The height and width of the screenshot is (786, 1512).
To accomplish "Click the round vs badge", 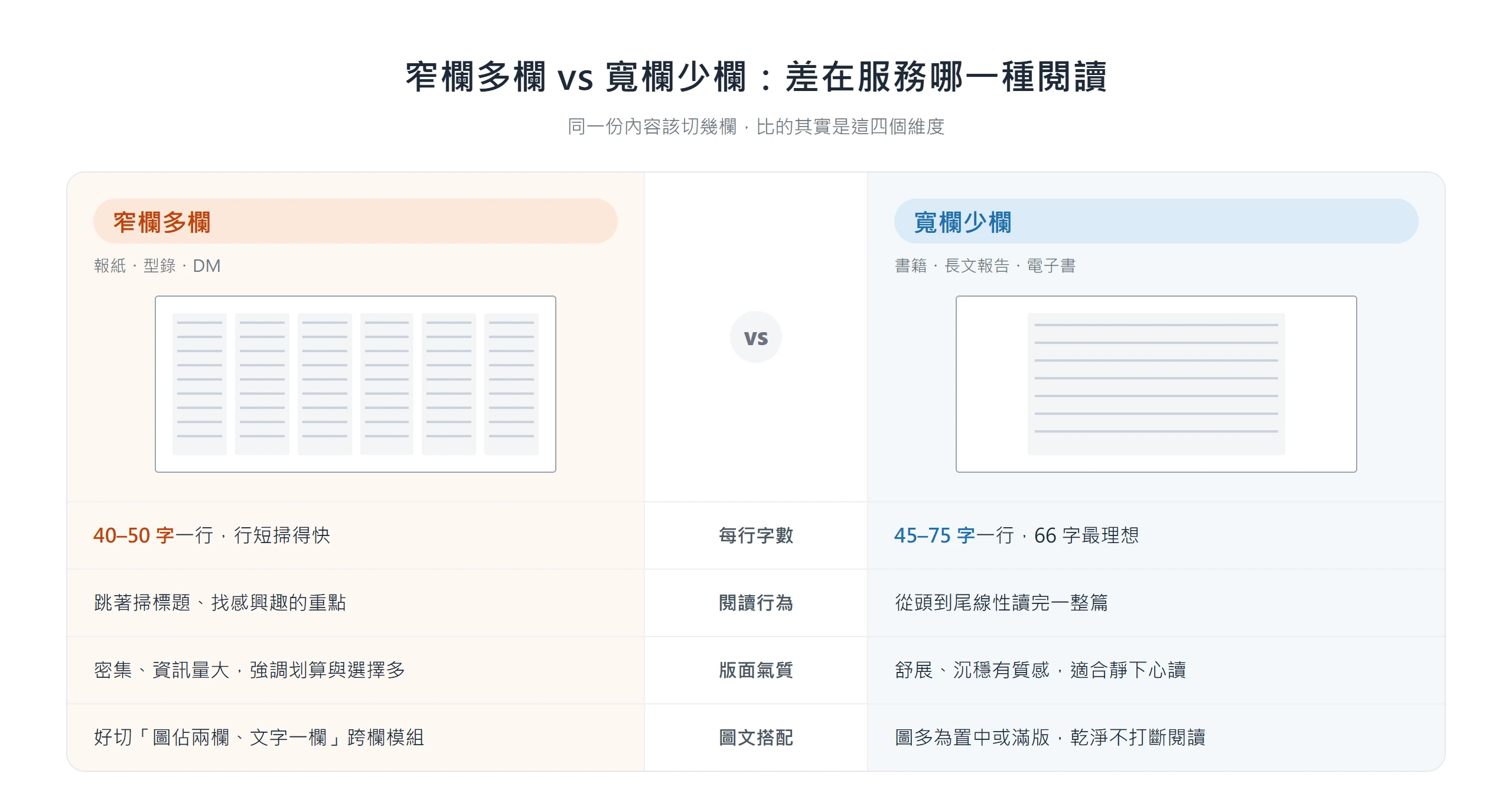I will (756, 337).
